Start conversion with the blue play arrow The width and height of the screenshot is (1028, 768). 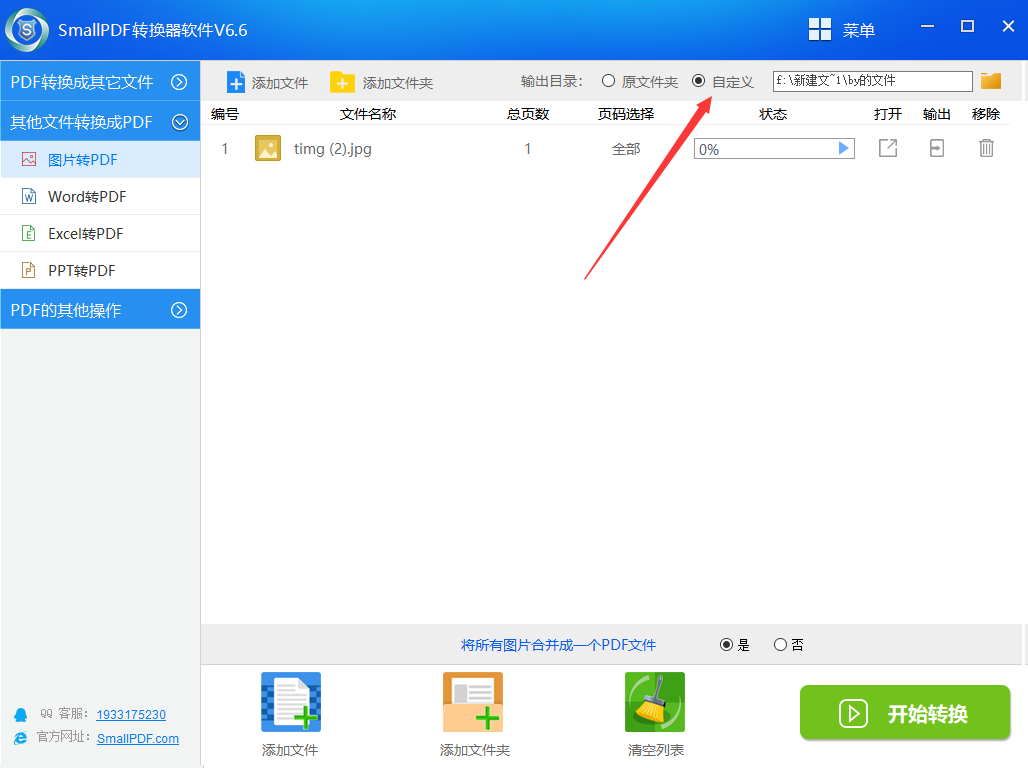click(x=844, y=148)
